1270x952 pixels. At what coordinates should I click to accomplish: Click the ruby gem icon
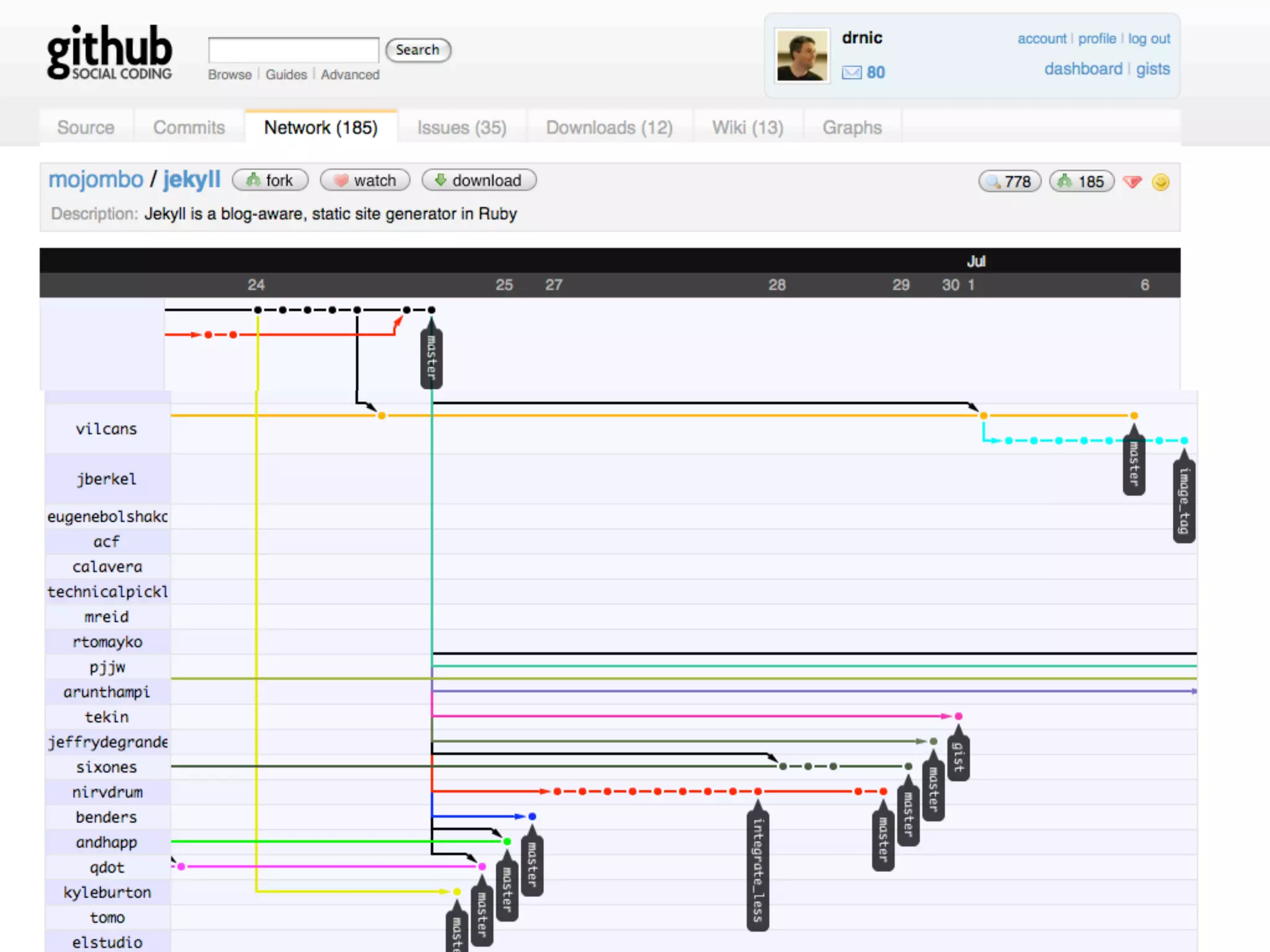[x=1132, y=182]
